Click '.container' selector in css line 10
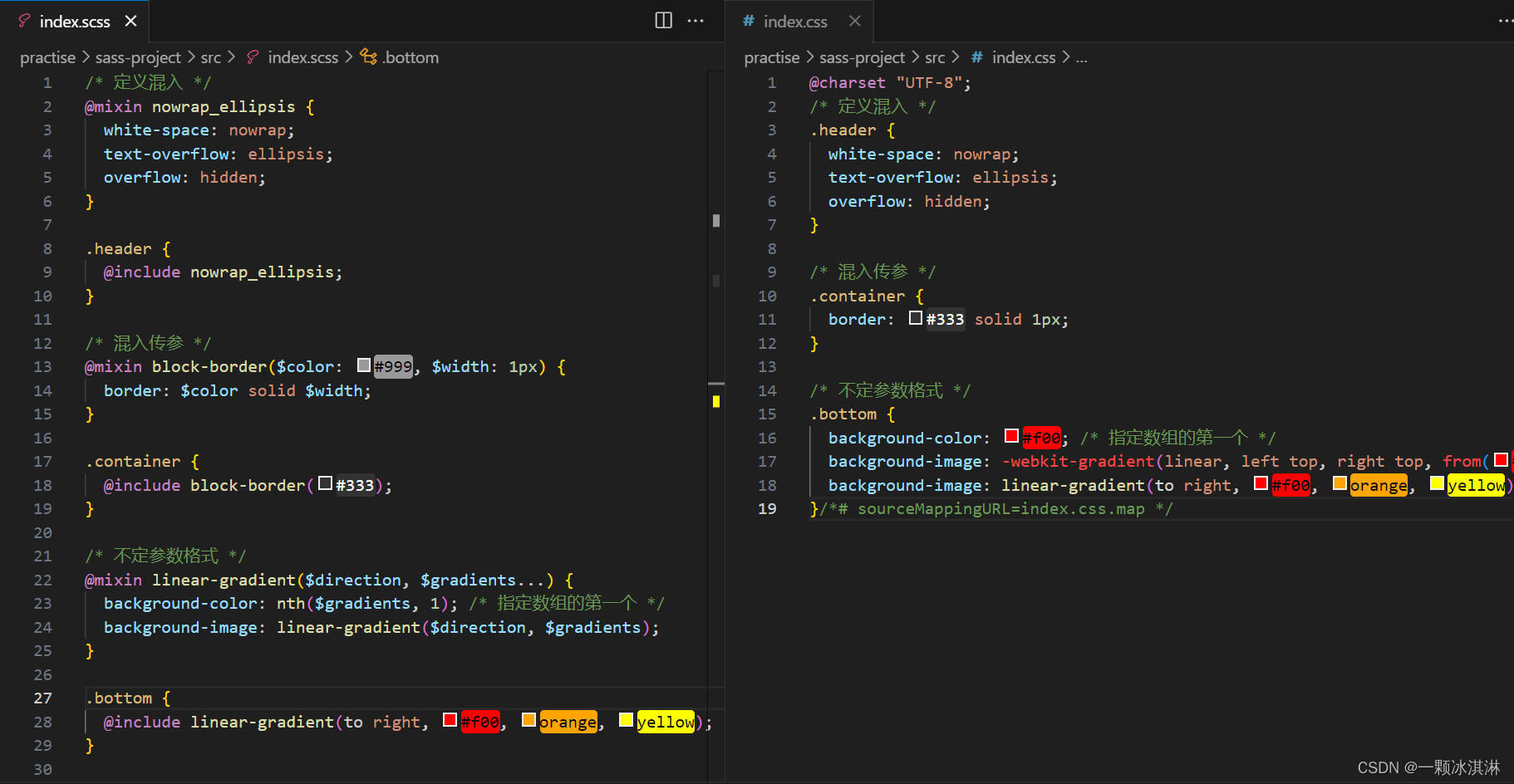The width and height of the screenshot is (1514, 784). click(x=858, y=296)
